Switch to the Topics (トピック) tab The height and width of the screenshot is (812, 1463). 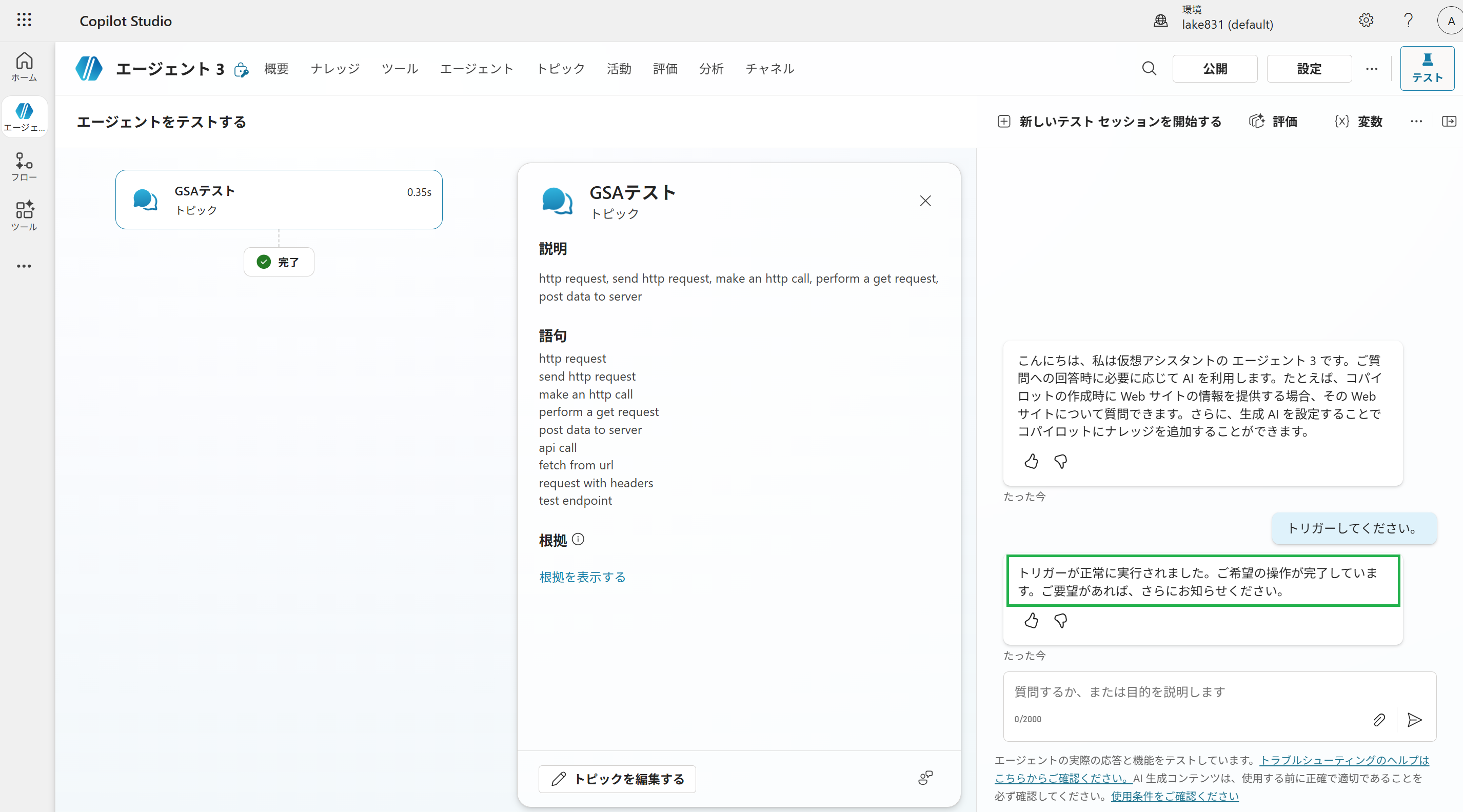pyautogui.click(x=561, y=69)
